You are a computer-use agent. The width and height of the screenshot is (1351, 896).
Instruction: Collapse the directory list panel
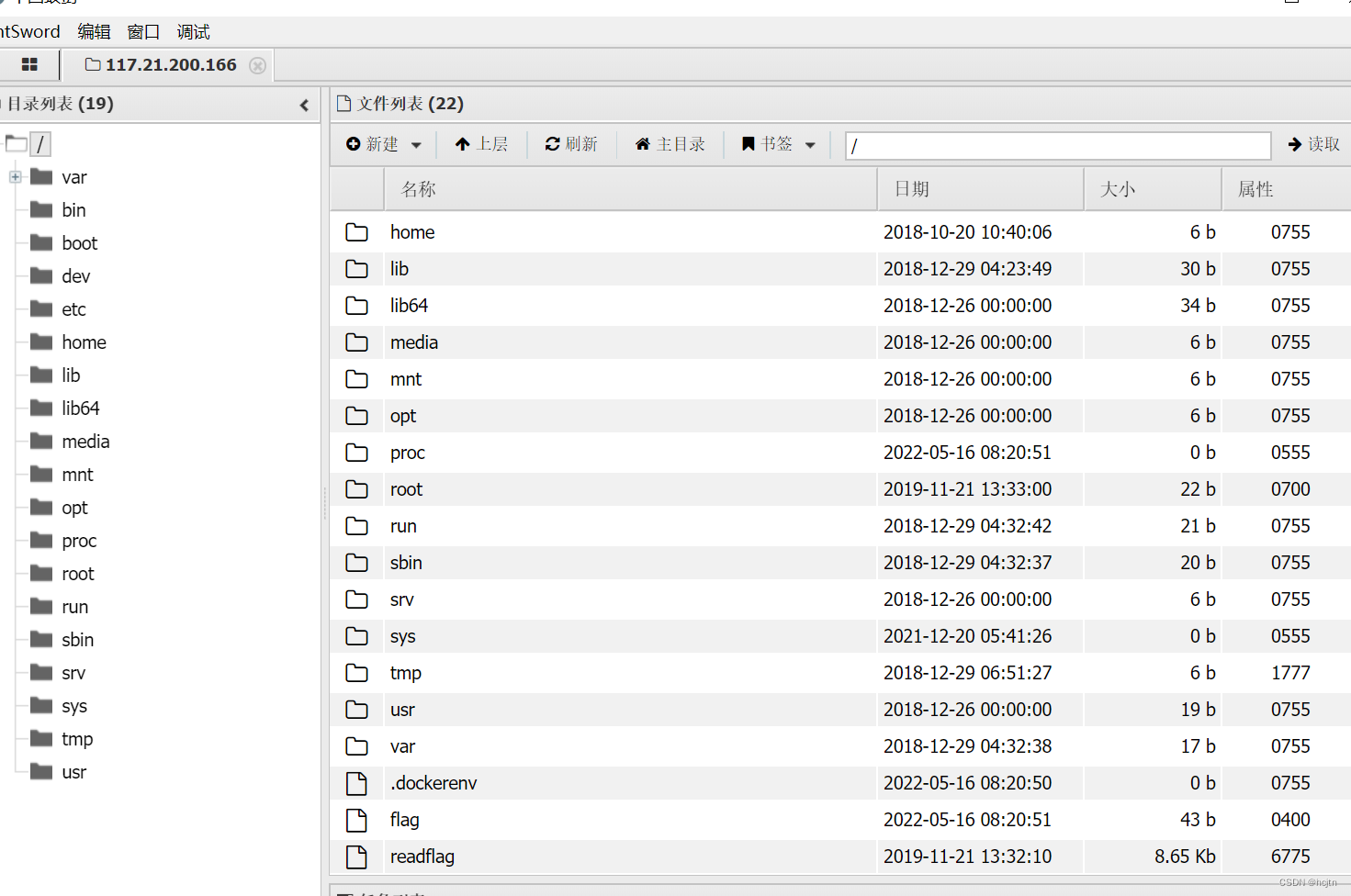click(304, 105)
